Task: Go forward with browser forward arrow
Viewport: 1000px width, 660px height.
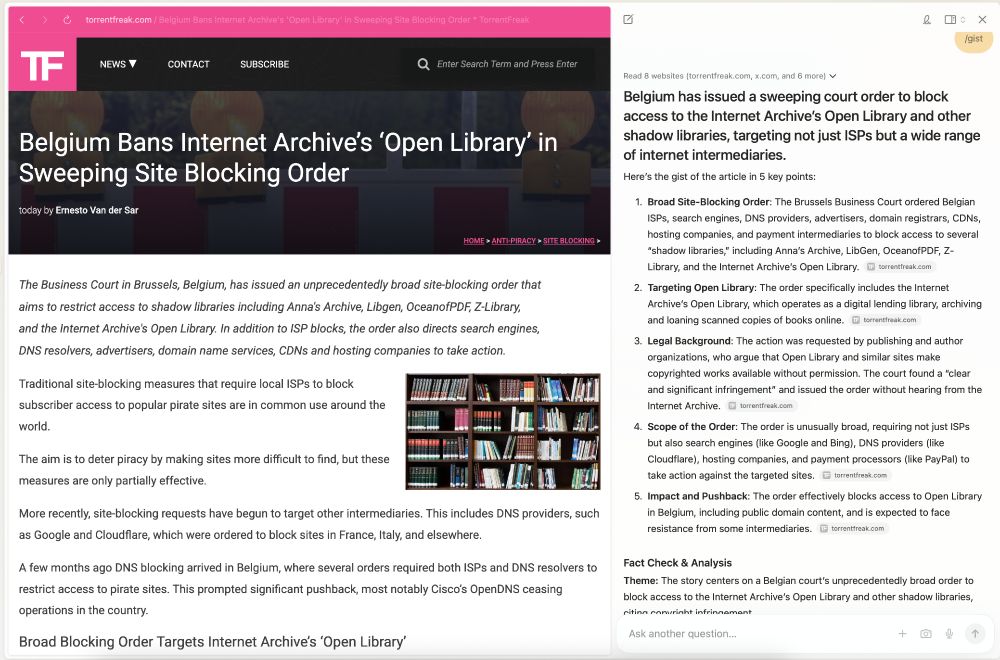Action: click(x=44, y=20)
